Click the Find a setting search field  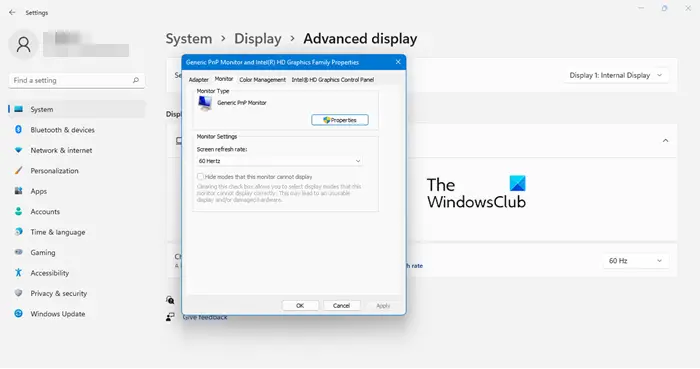pos(76,80)
